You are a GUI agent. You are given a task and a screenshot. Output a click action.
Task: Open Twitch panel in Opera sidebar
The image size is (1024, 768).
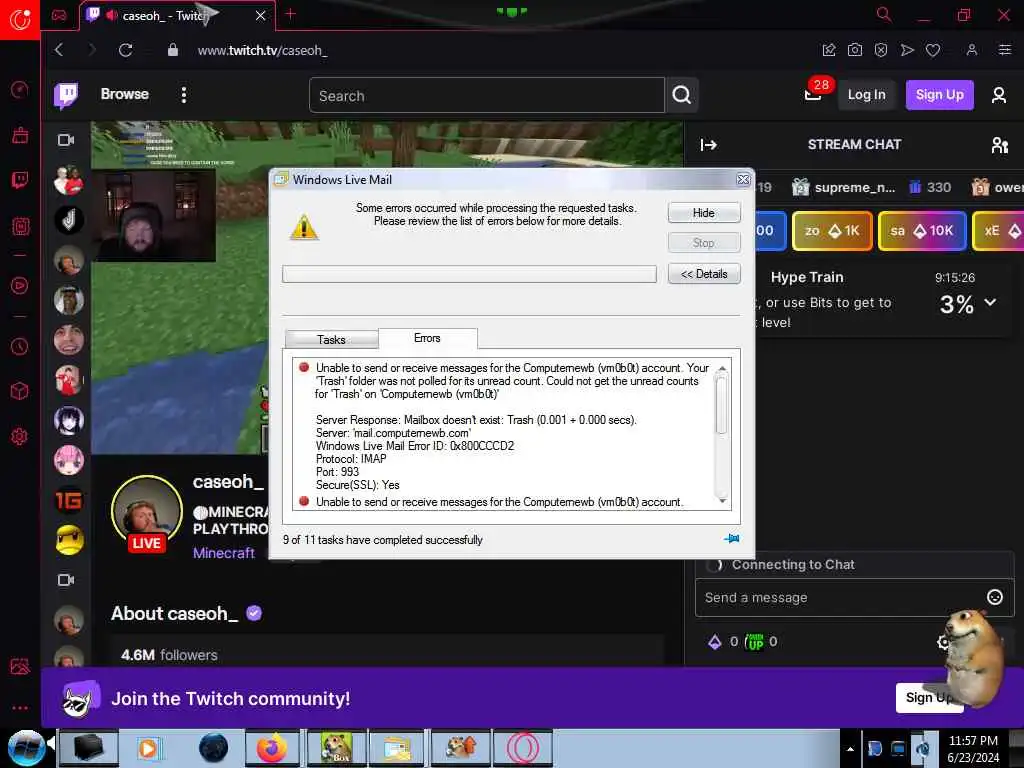[x=20, y=180]
